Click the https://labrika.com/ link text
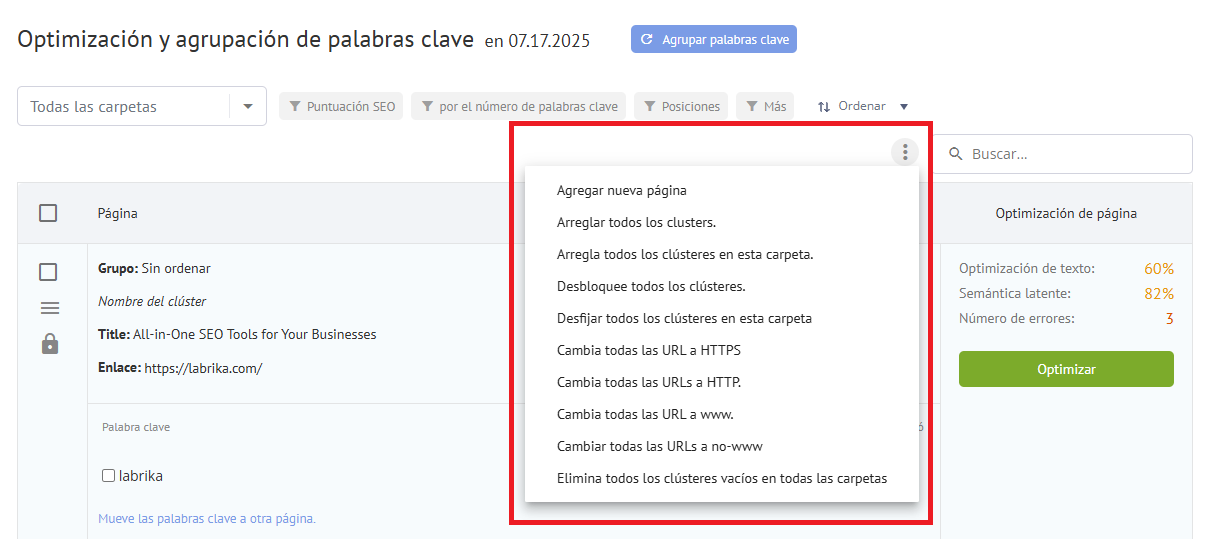1206x539 pixels. tap(203, 368)
